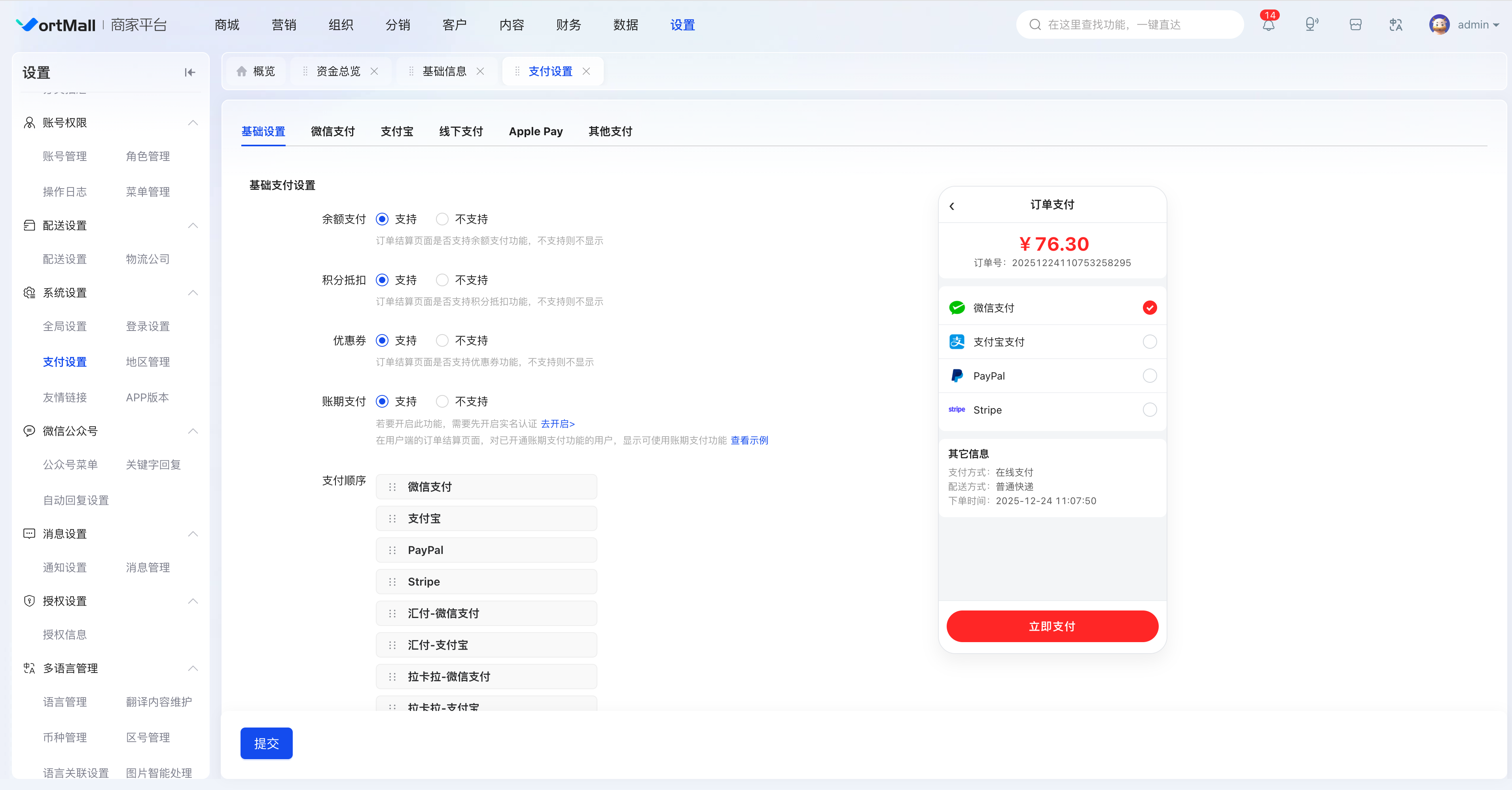The width and height of the screenshot is (1512, 790).
Task: Set 积分抵扣 to 不支持
Action: [442, 280]
